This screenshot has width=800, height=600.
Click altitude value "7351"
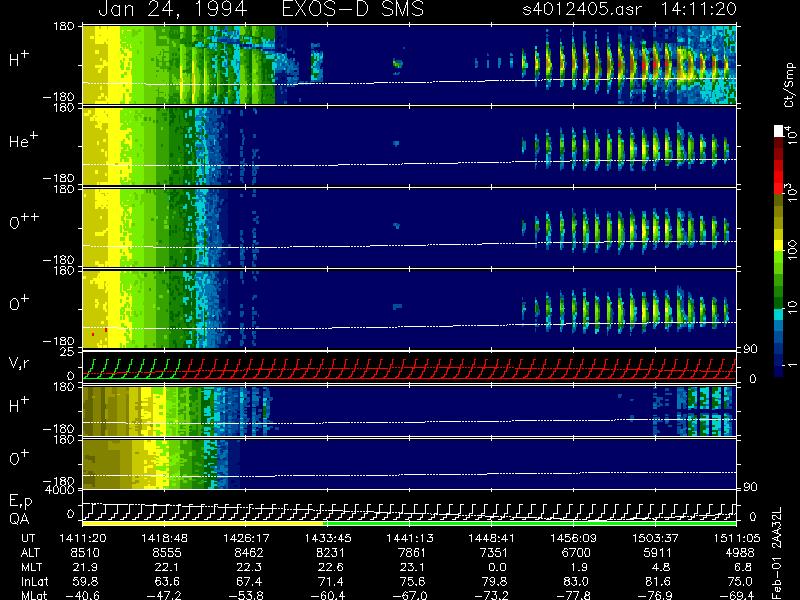click(x=494, y=553)
